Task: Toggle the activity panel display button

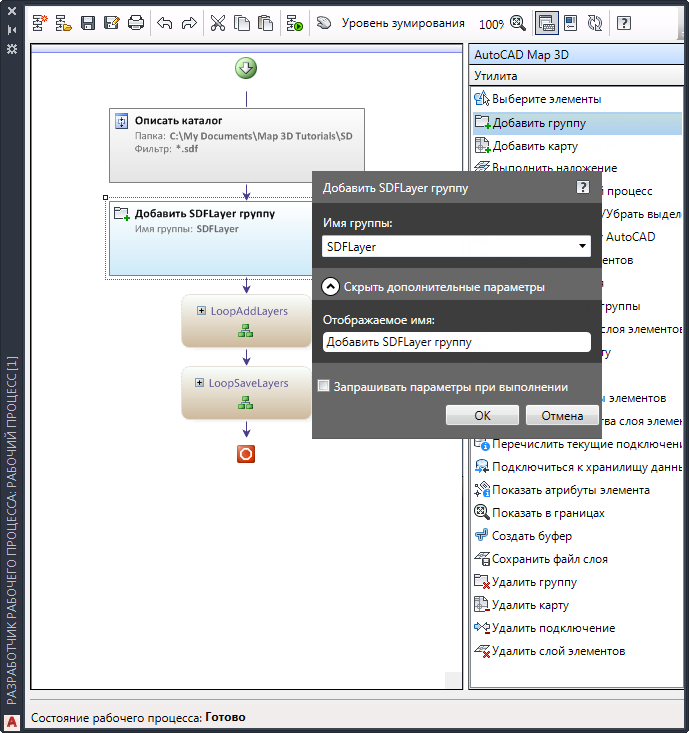Action: tap(546, 22)
